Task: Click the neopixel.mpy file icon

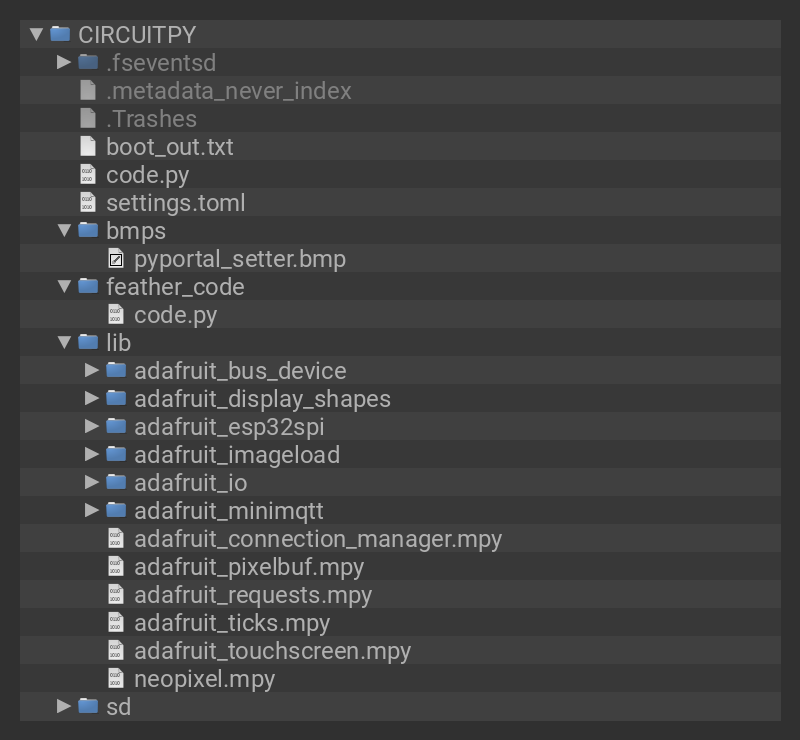Action: pos(116,679)
